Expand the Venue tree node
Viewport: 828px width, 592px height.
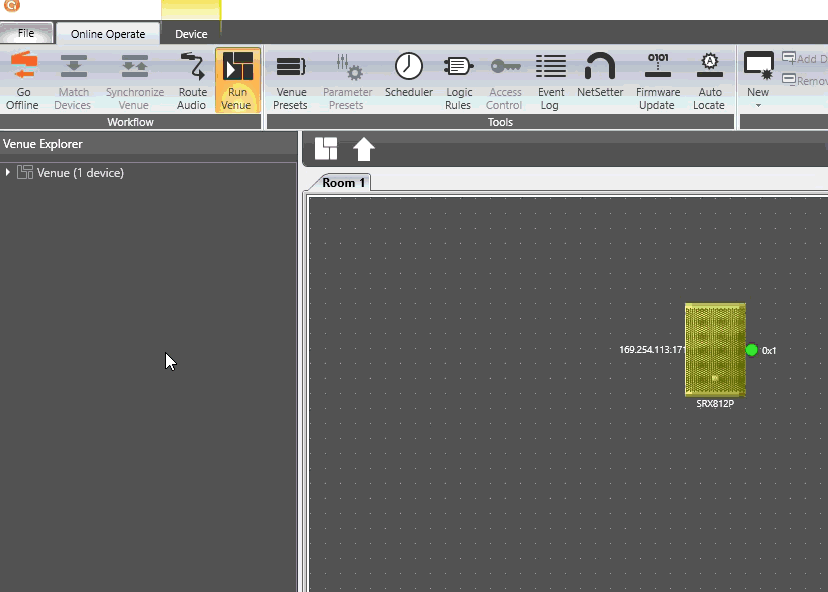(x=8, y=173)
